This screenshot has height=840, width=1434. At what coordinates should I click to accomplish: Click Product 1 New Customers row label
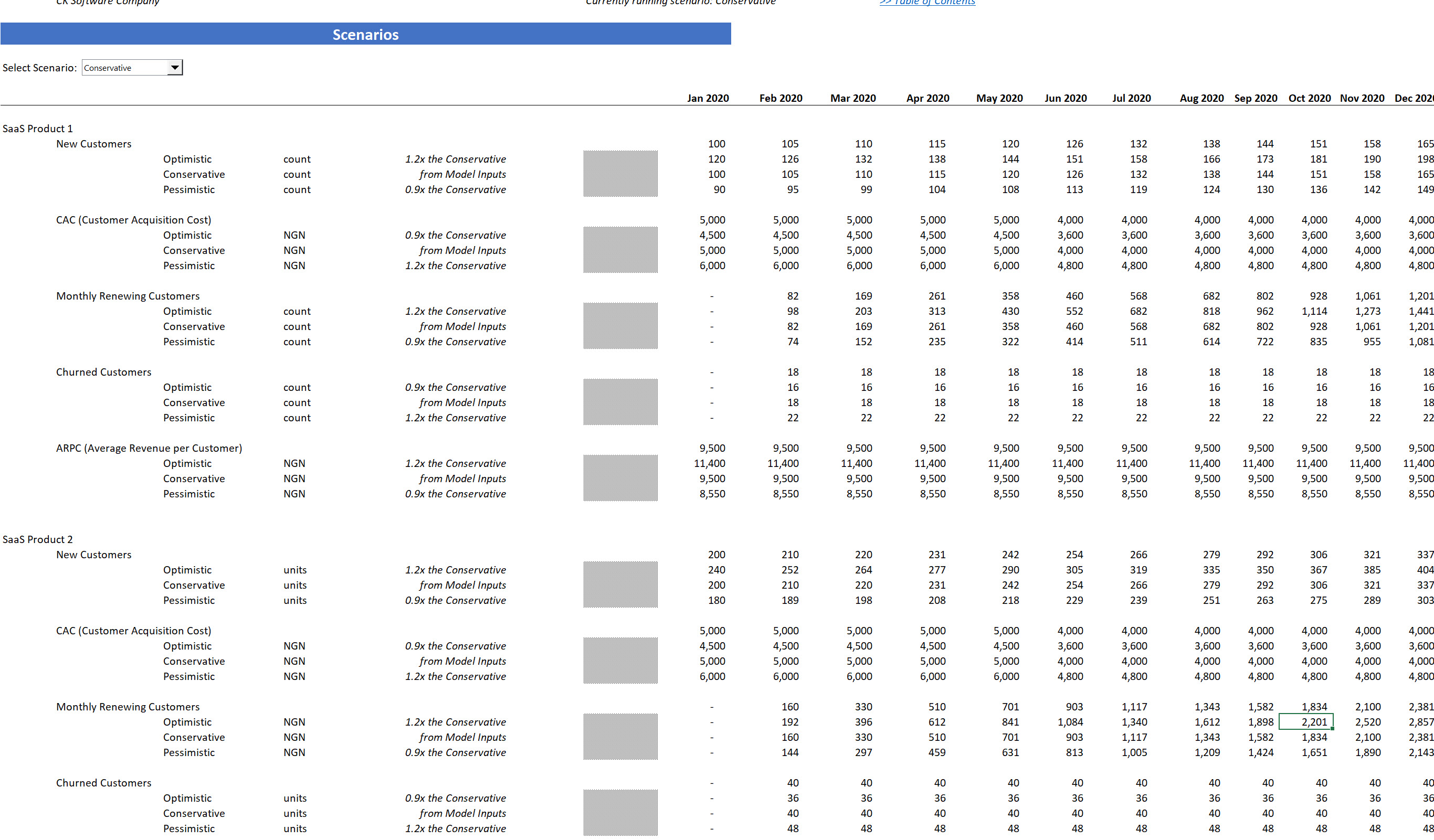pos(94,144)
